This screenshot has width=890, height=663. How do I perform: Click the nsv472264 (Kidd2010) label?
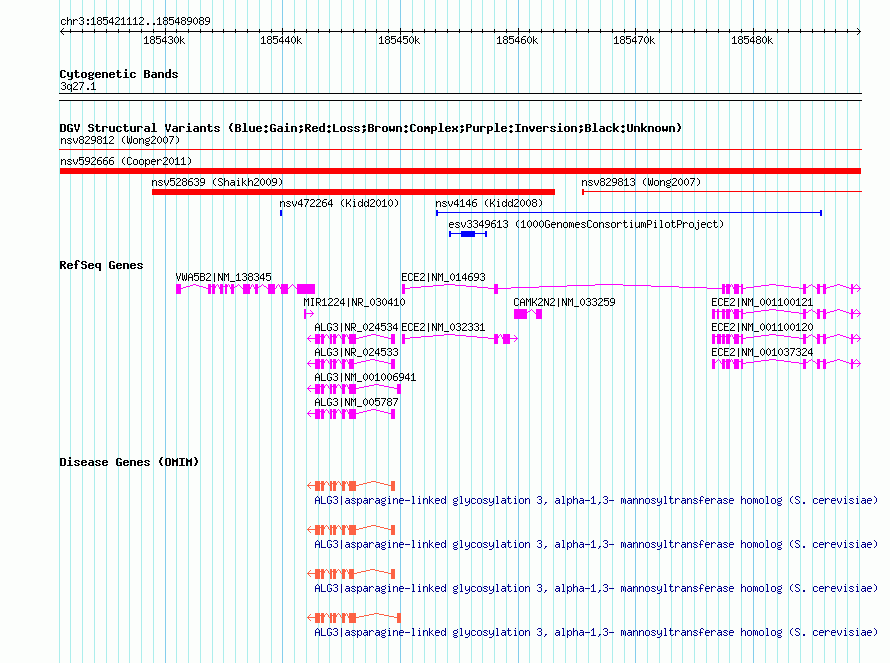339,203
